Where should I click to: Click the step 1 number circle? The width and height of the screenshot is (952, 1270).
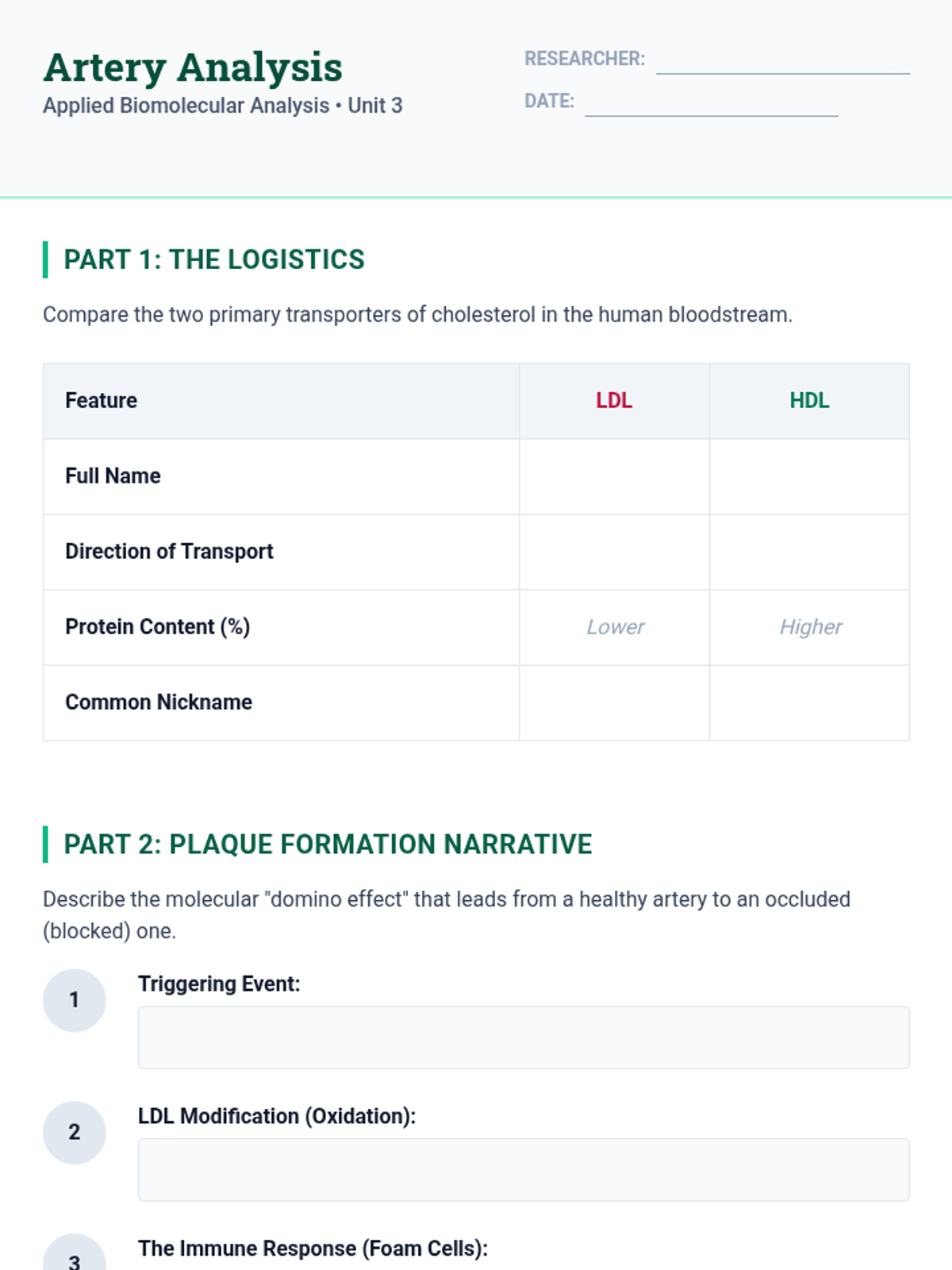[75, 1000]
